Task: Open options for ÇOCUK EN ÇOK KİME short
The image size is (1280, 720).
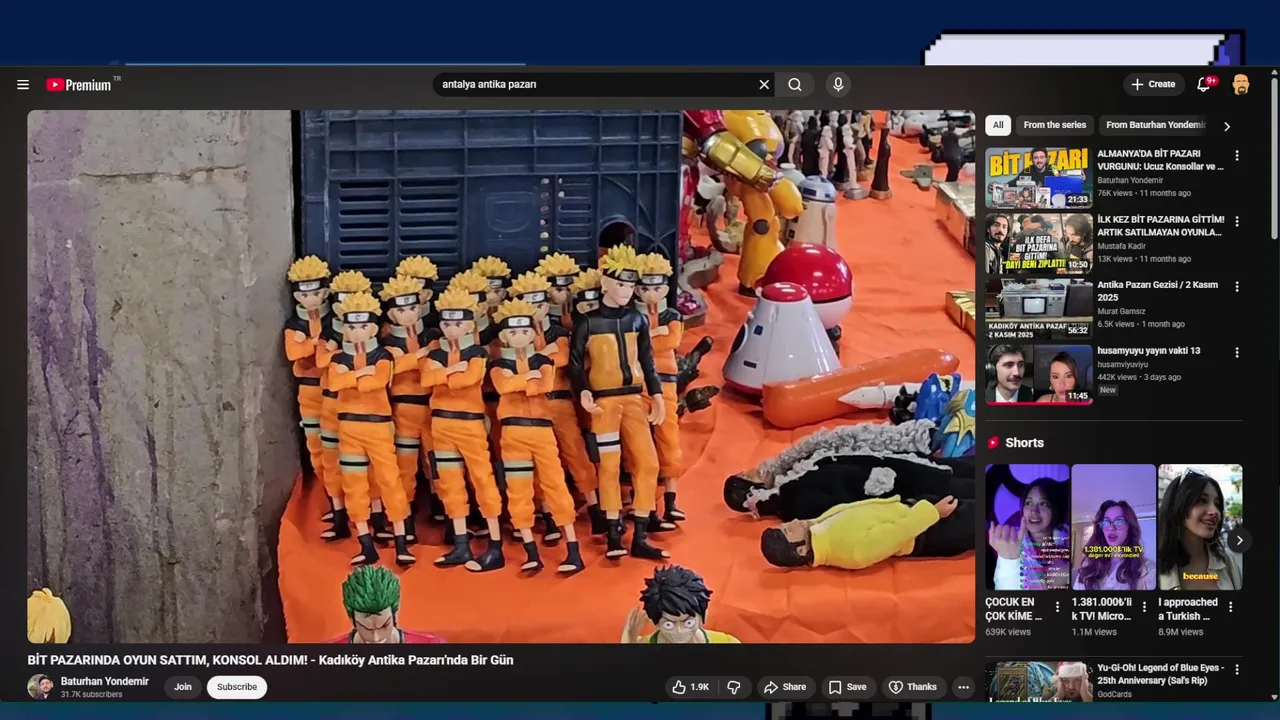Action: [1057, 607]
